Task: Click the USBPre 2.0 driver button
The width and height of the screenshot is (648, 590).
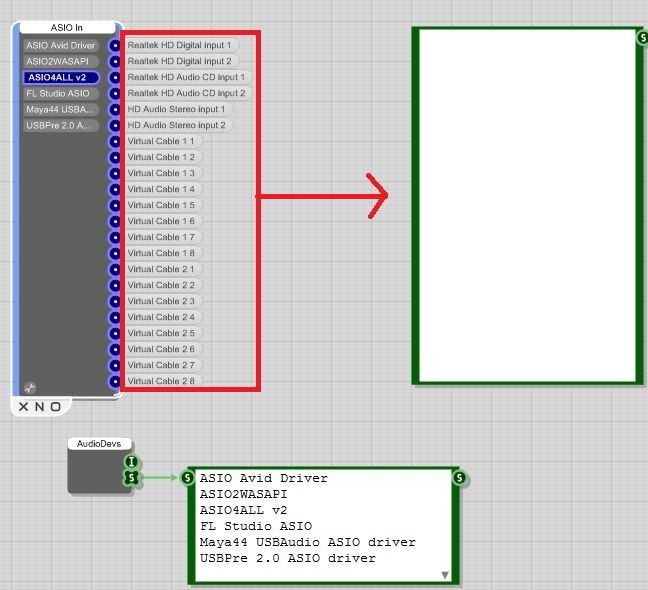Action: tap(60, 125)
